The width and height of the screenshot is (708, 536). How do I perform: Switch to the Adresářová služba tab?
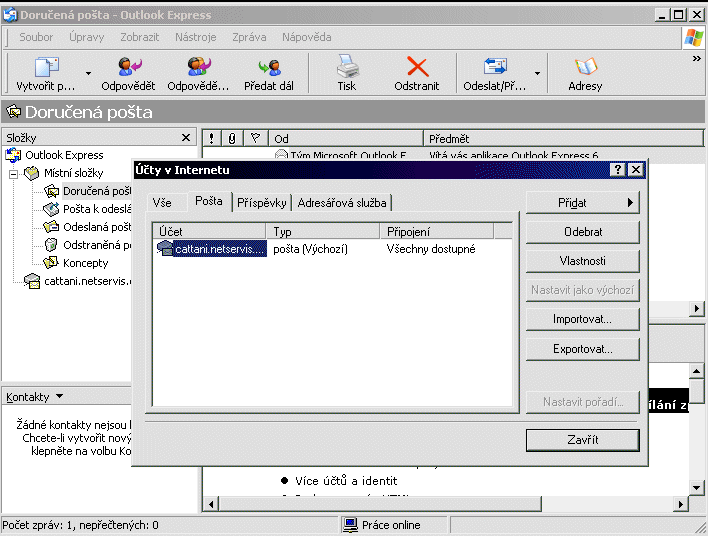[342, 203]
